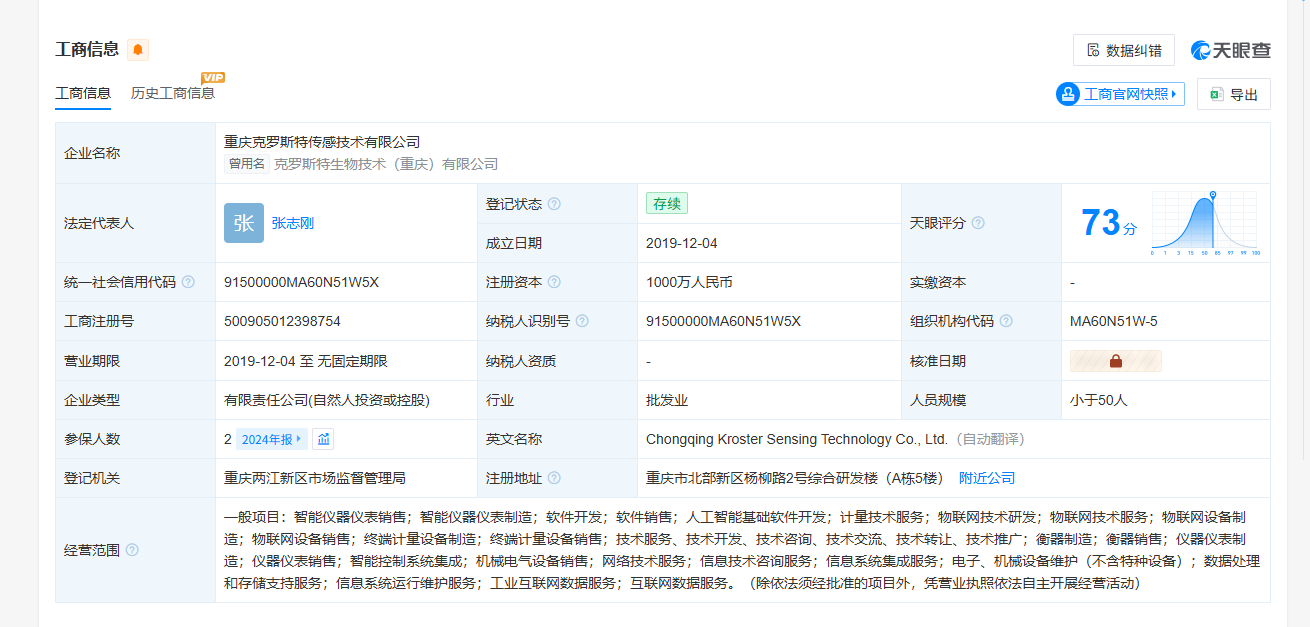This screenshot has width=1310, height=627.
Task: Click help icon next to 组织机构代码
Action: [x=1006, y=322]
